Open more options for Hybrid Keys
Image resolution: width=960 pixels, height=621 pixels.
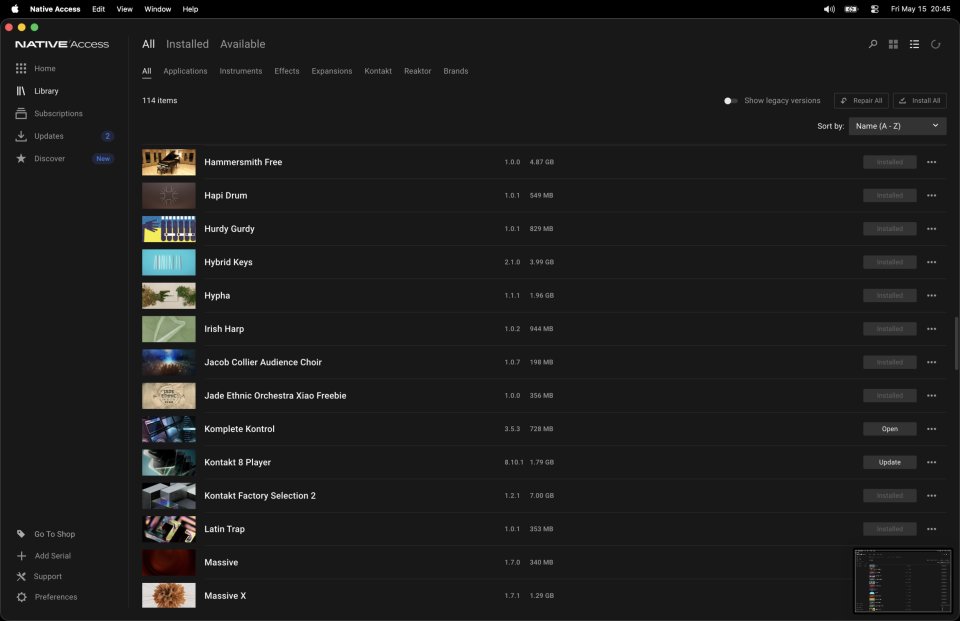tap(931, 262)
